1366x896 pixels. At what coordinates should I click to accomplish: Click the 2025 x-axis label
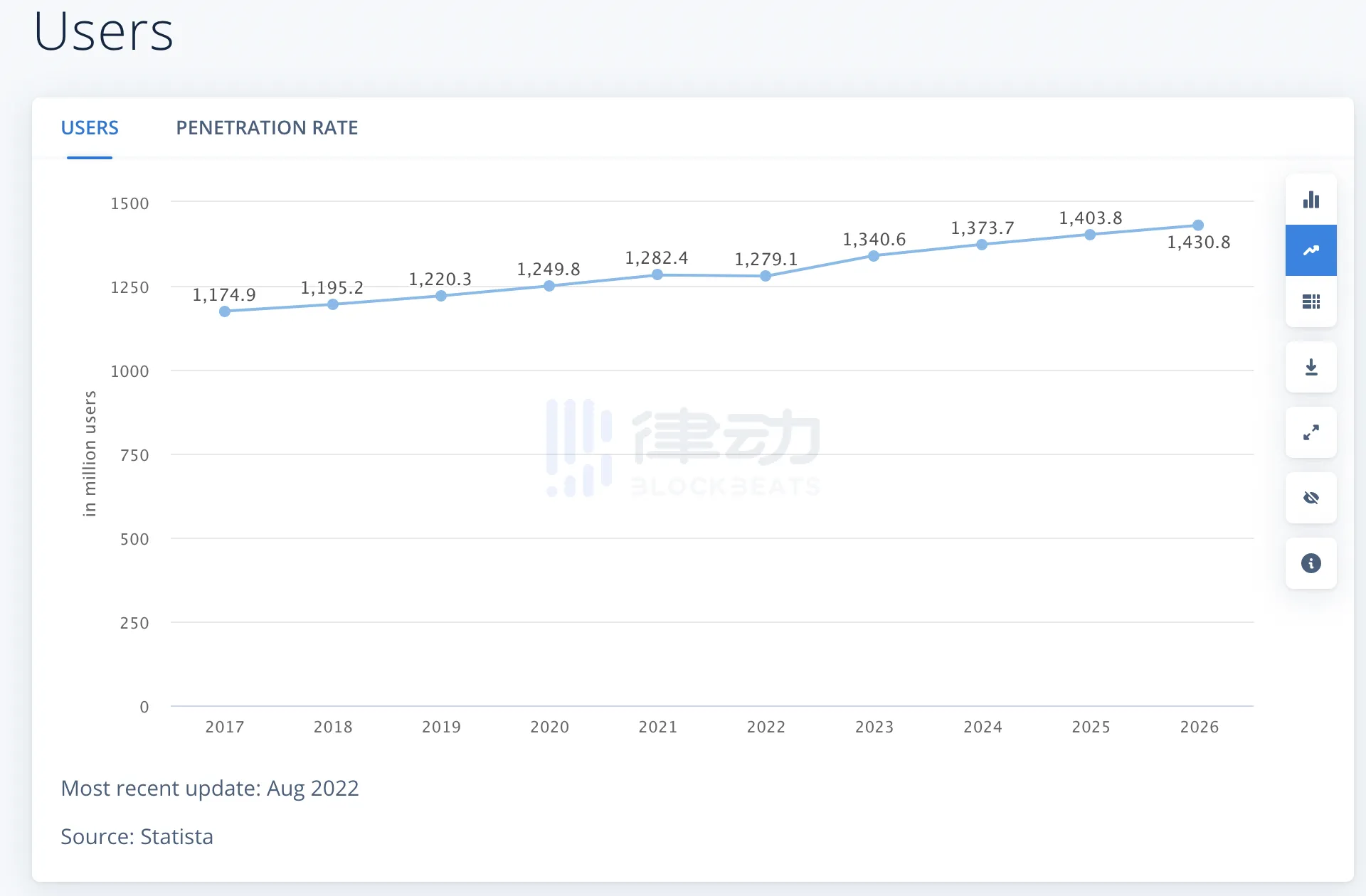1091,727
